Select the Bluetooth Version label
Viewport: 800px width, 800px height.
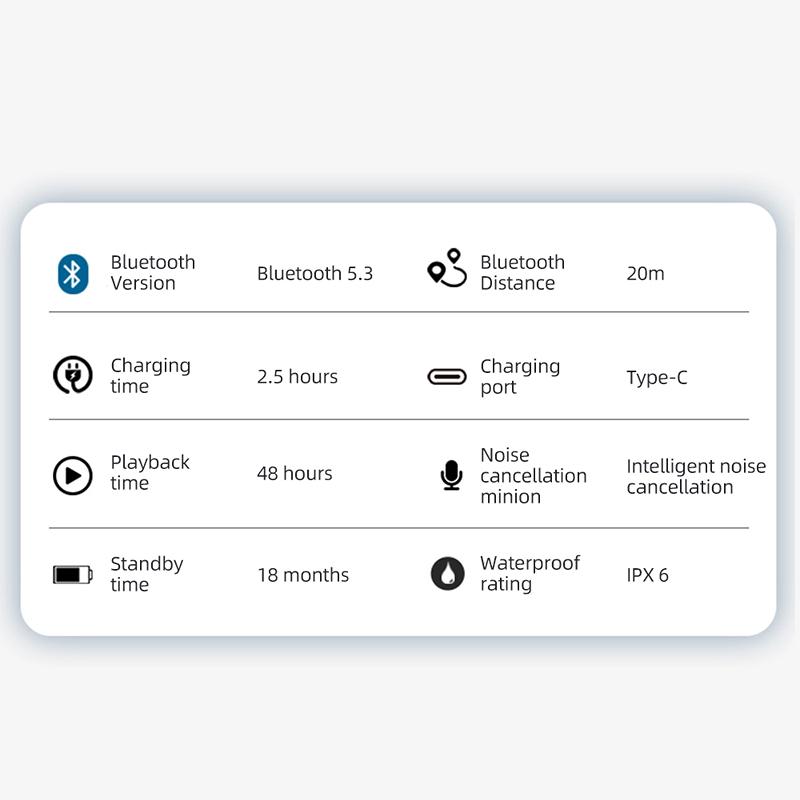coord(153,273)
